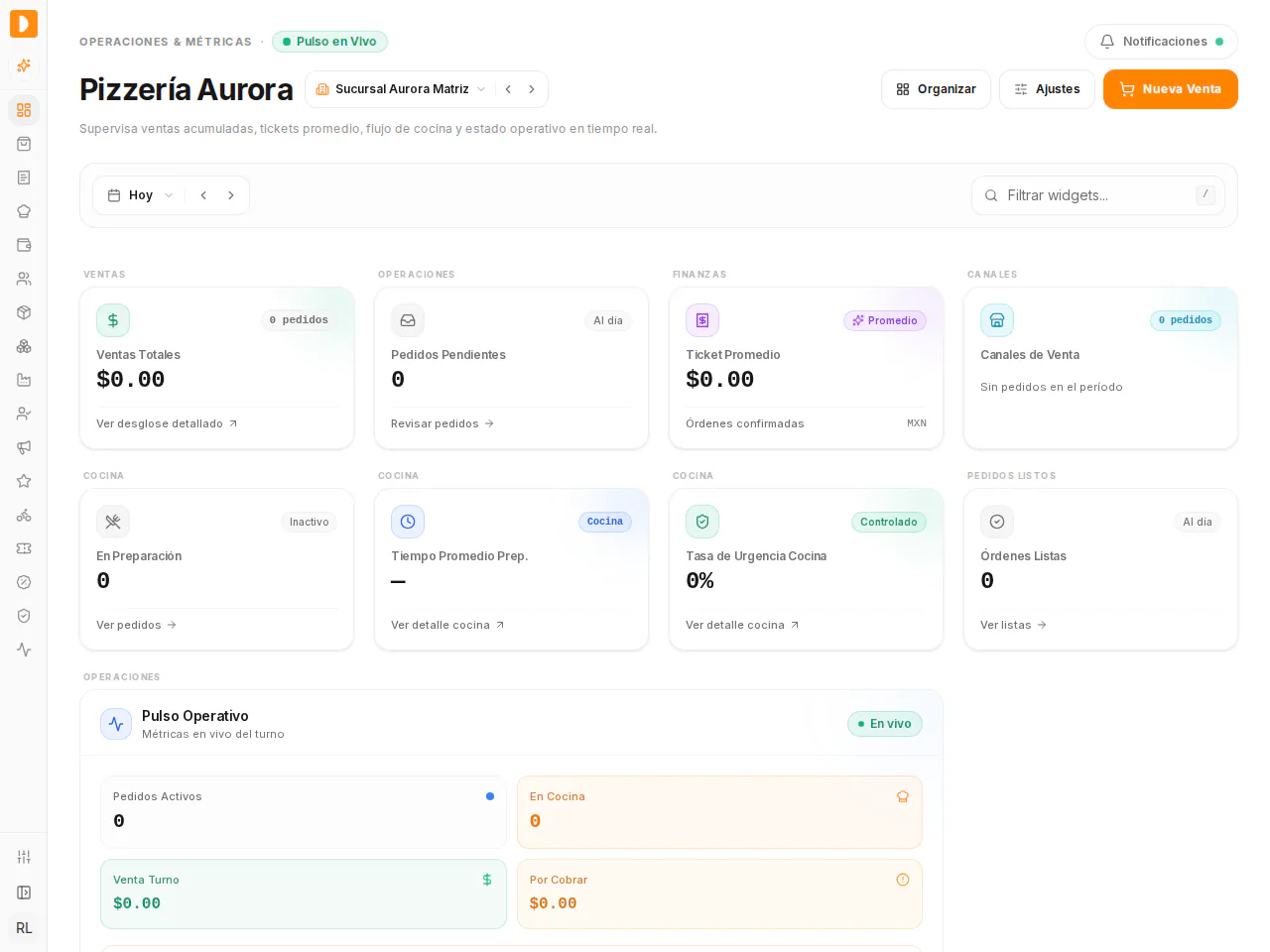Open Ver detalle cocina under Tiempo Promedio Prep.

447,625
